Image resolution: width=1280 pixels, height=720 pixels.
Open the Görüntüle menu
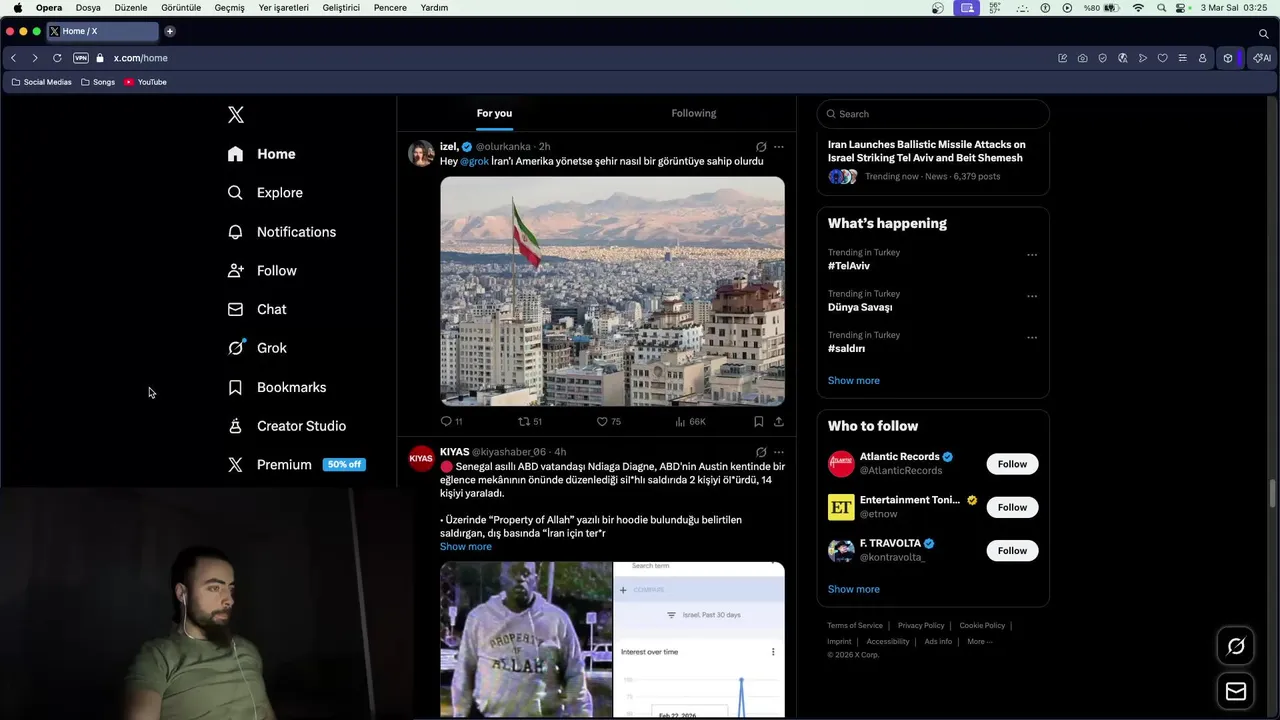point(181,8)
